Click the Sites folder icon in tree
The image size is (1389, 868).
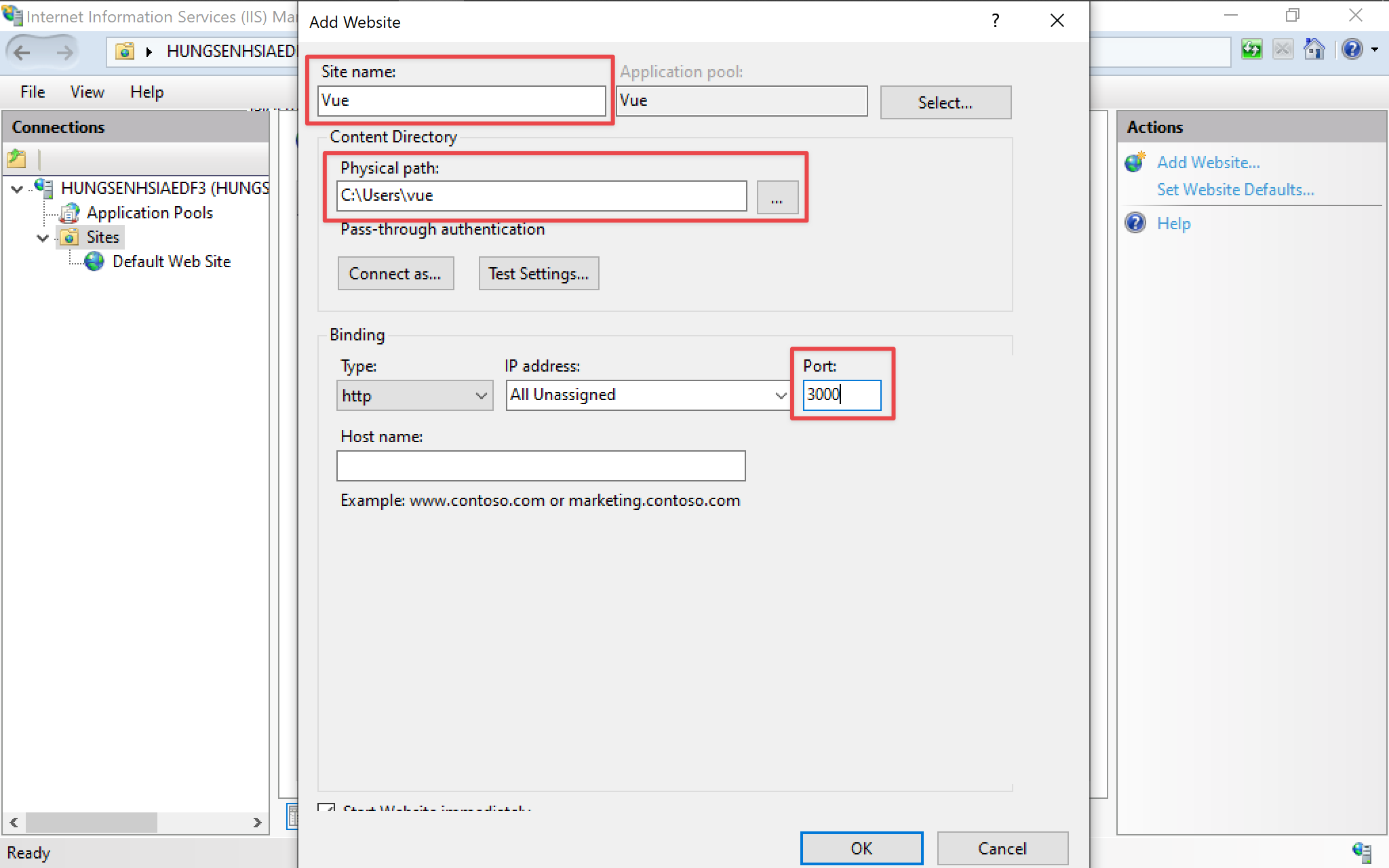click(x=69, y=237)
